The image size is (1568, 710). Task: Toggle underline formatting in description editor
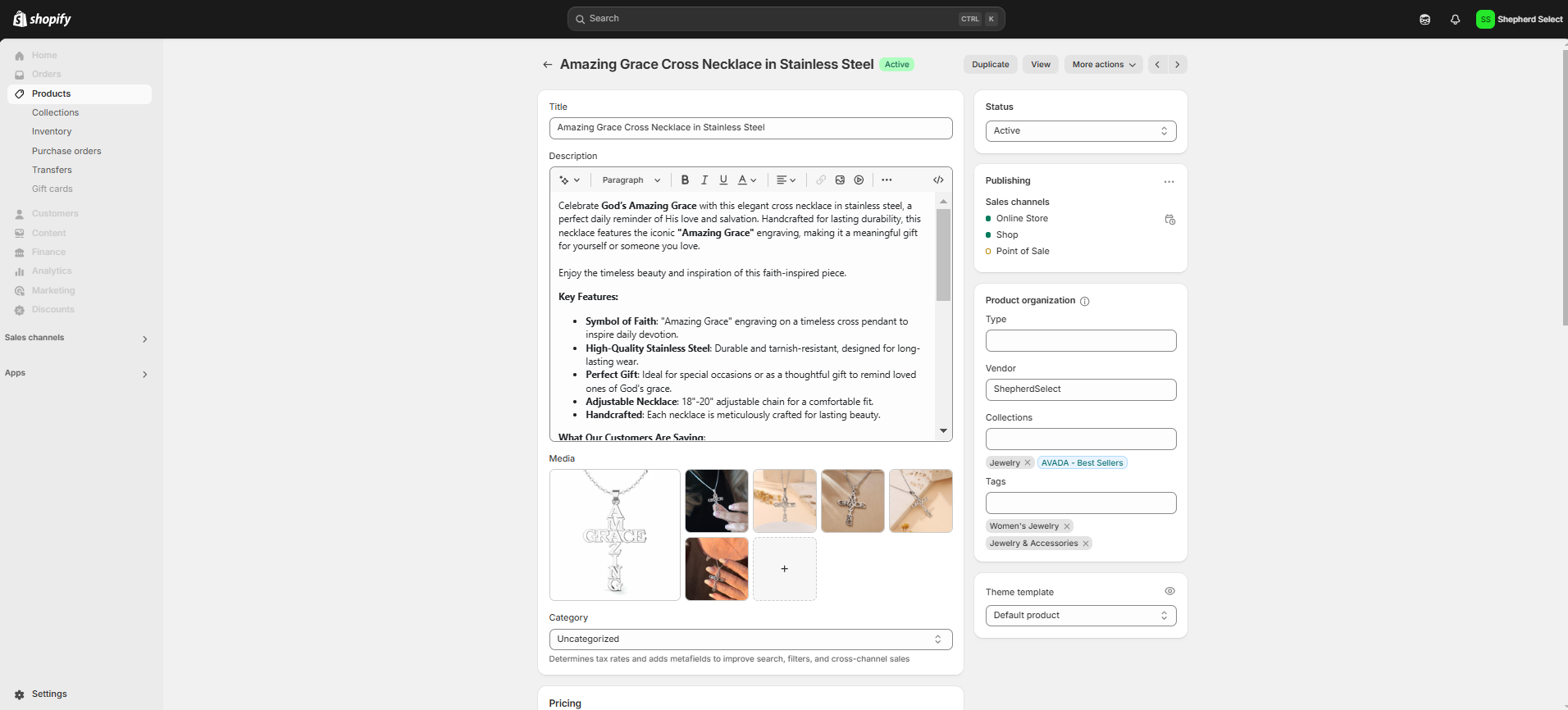click(723, 180)
